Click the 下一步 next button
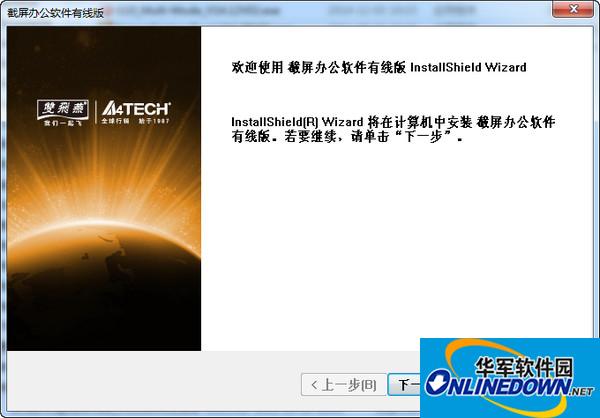The height and width of the screenshot is (418, 600). (x=404, y=385)
